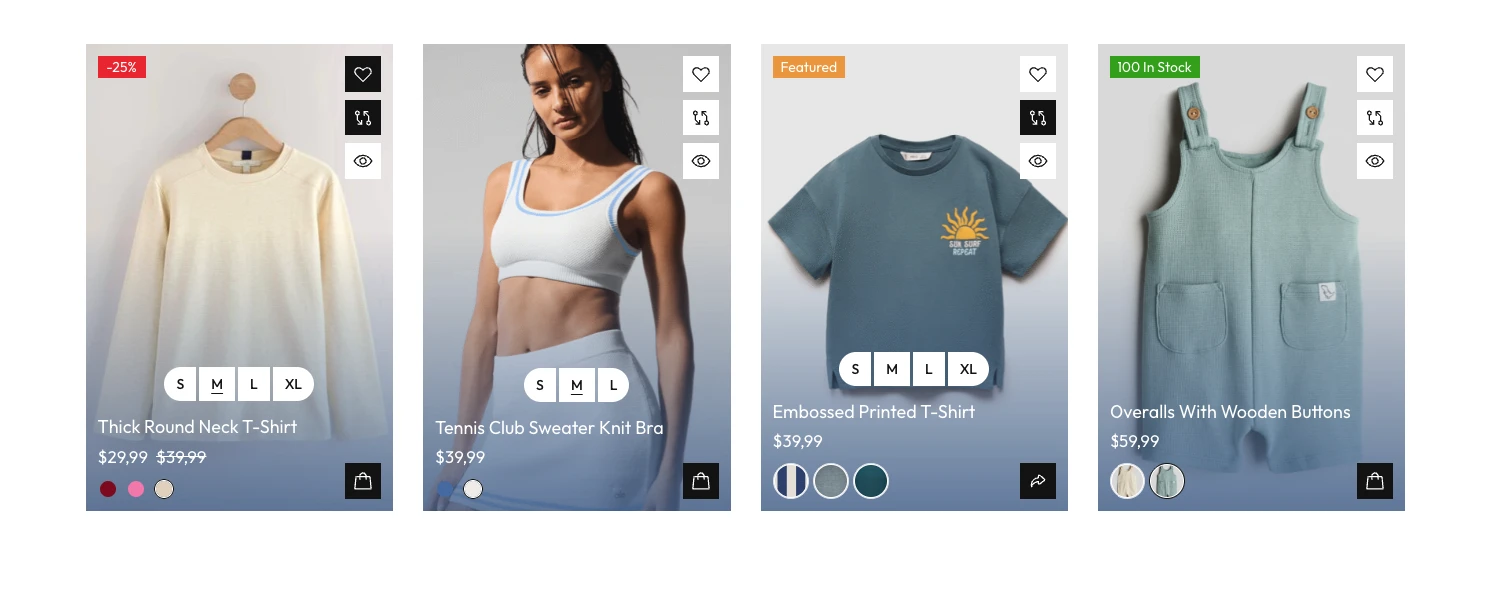Screen dimensions: 1509x595
Task: Open quick view for Tennis Club Sweater Knit Bra
Action: 701,161
